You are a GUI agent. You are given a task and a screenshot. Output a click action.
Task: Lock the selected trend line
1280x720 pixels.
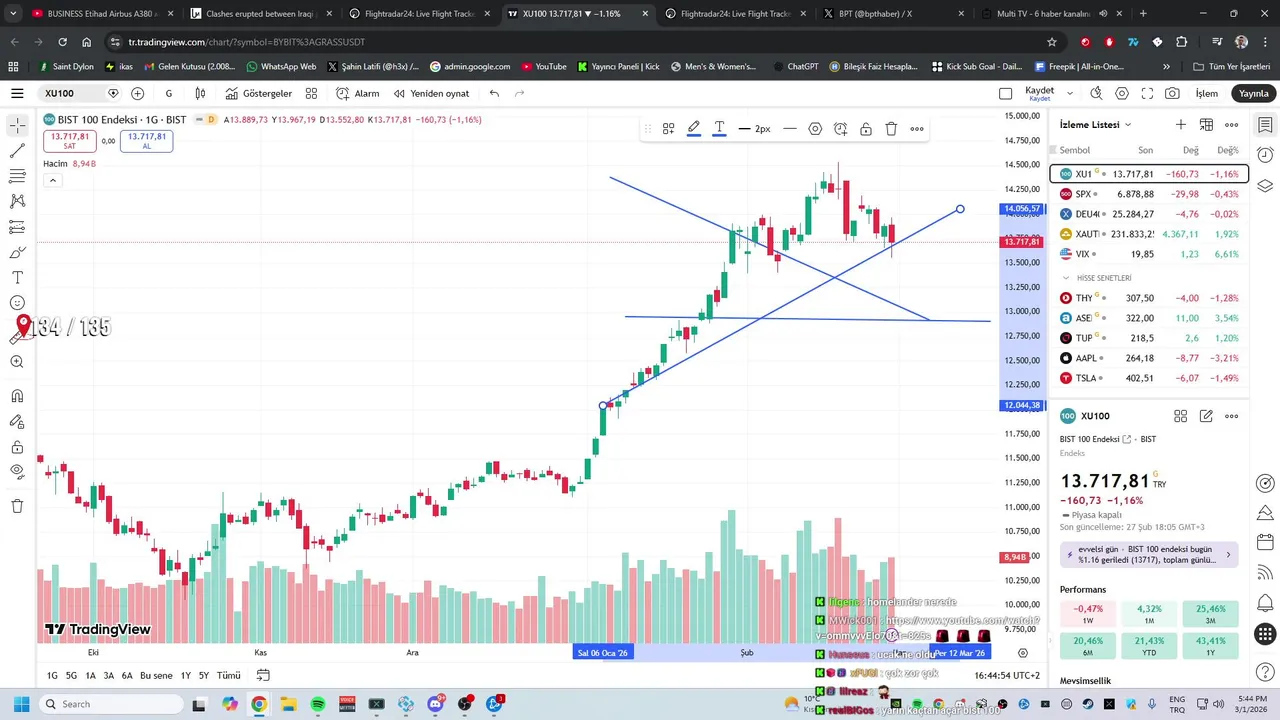(866, 128)
